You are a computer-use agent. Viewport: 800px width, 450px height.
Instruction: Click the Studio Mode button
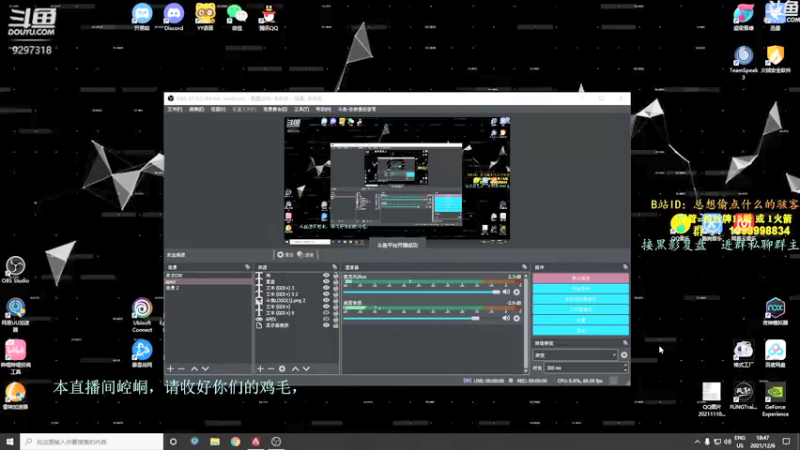point(581,310)
